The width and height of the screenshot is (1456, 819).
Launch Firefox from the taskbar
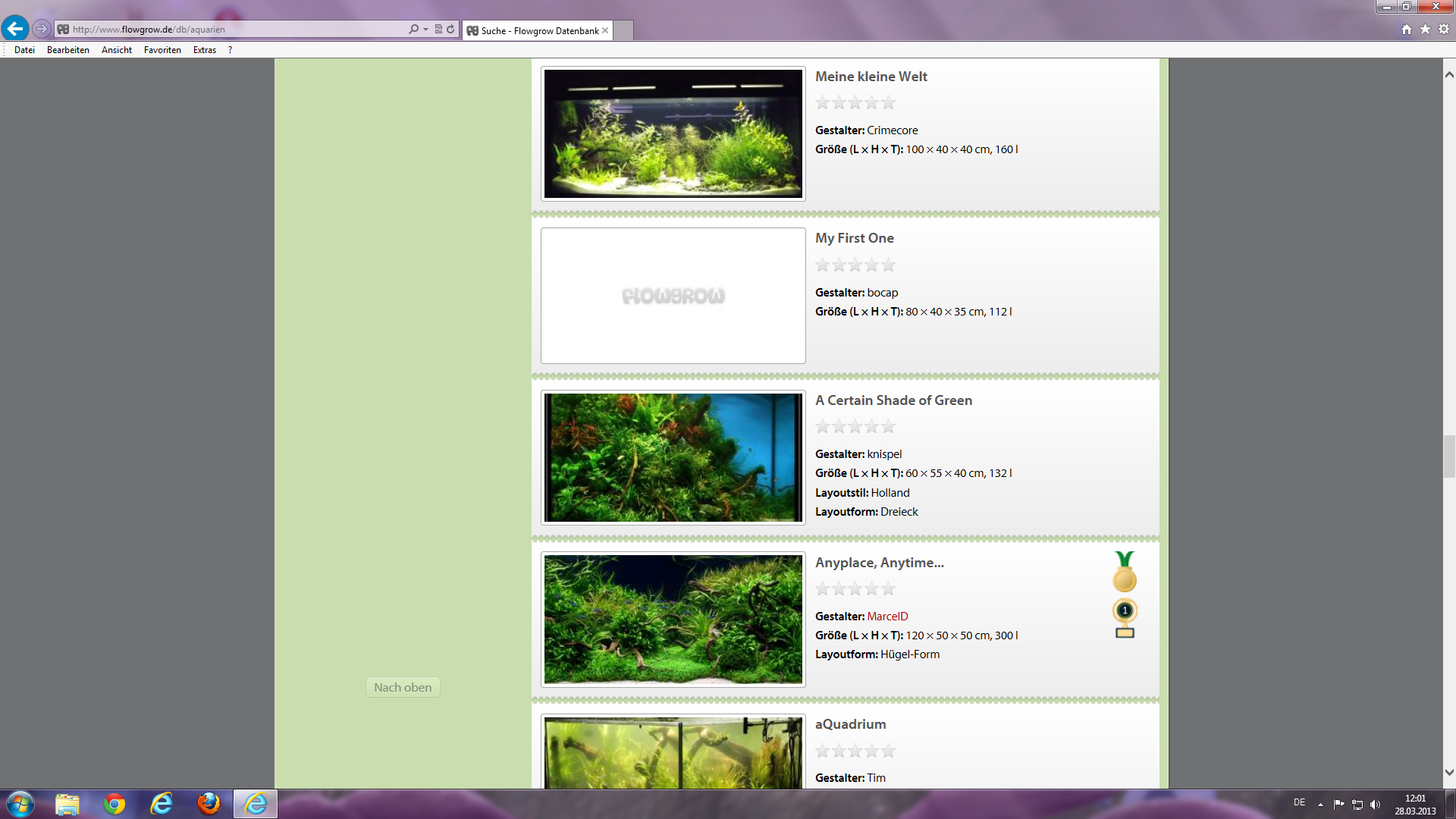(209, 804)
